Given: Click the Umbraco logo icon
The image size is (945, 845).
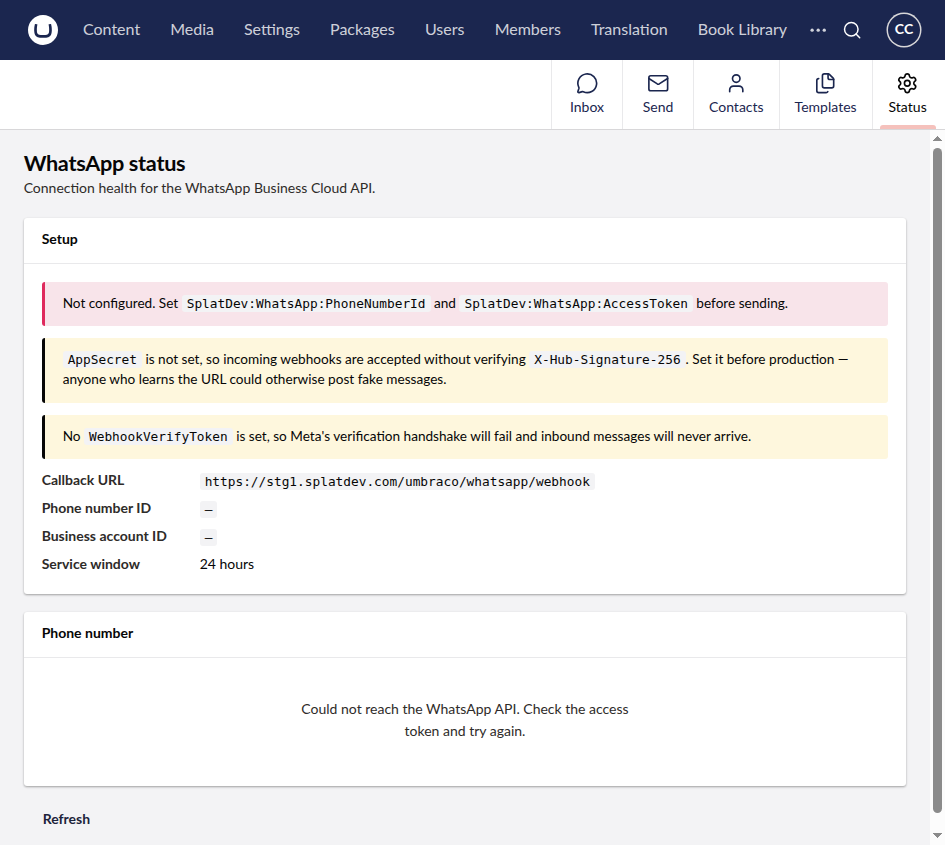Looking at the screenshot, I should tap(43, 30).
